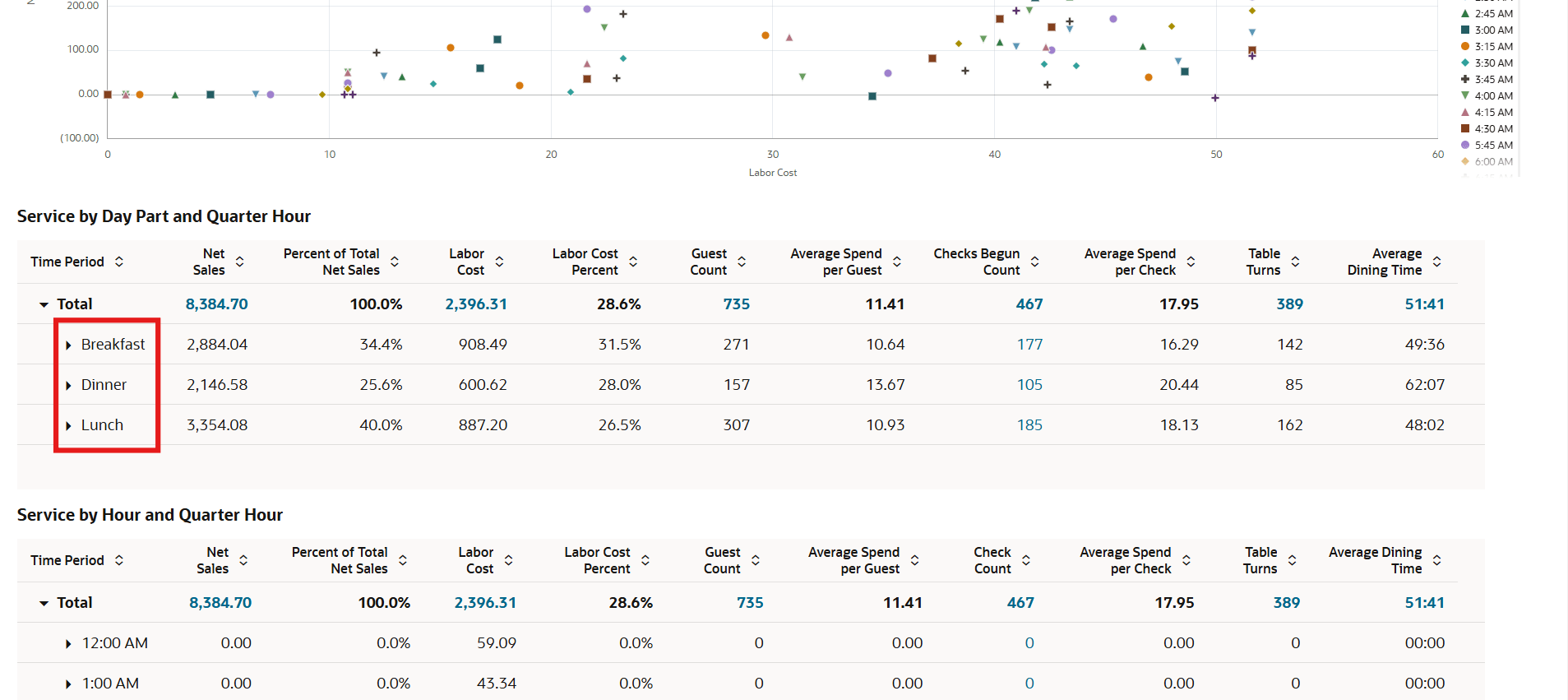Sort first table by Labor Cost Percent
The image size is (1568, 700).
coord(633,262)
